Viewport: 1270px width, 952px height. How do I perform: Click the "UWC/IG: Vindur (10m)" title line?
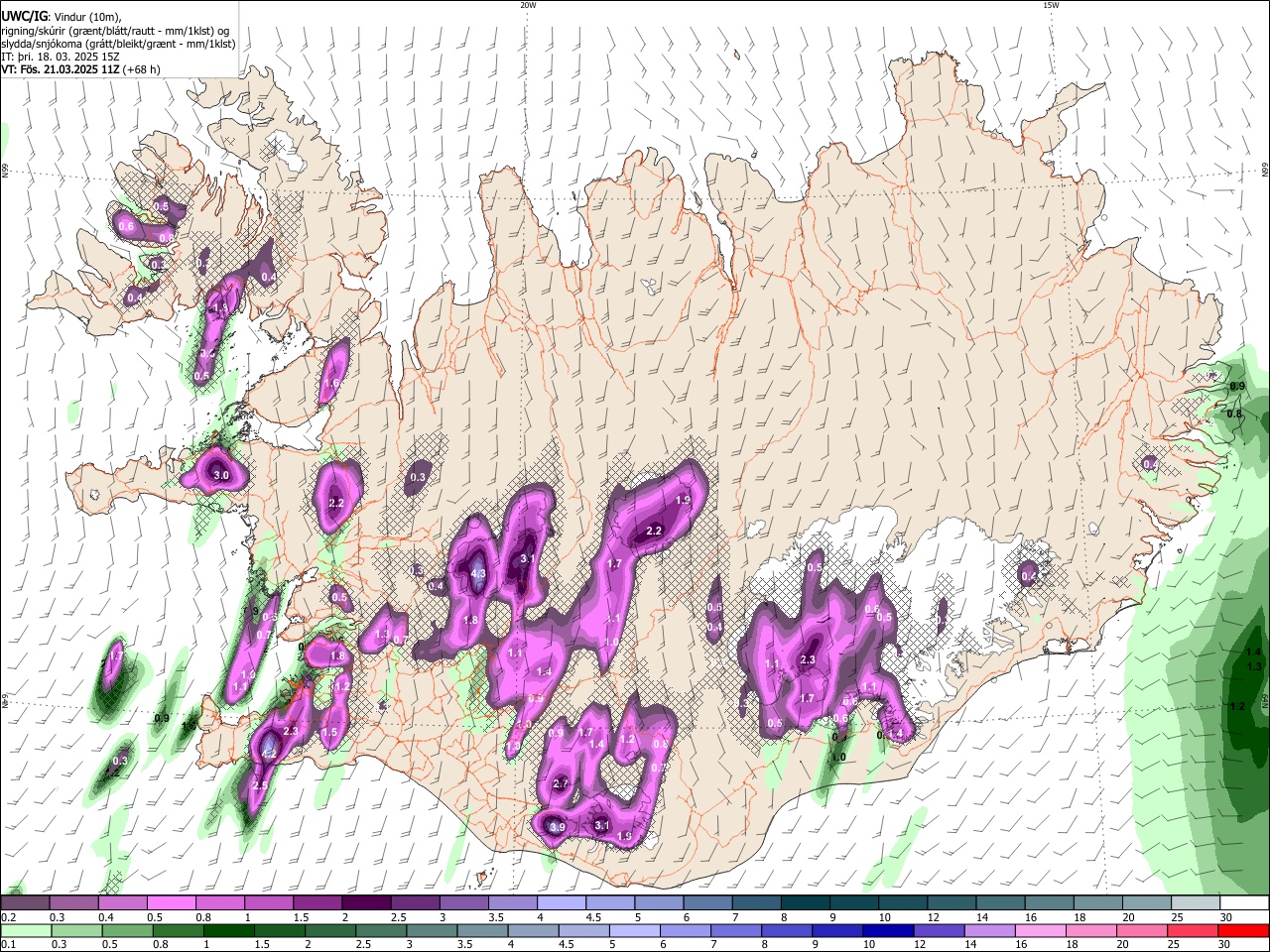point(62,17)
